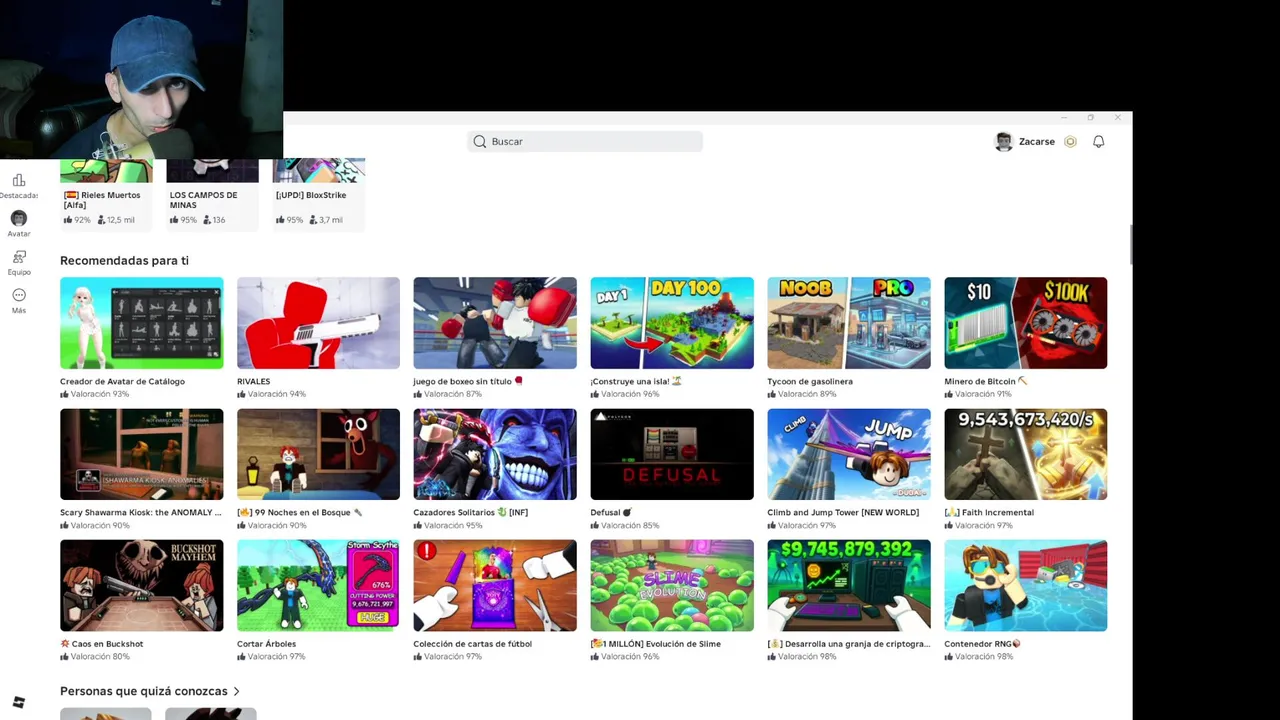Viewport: 1280px width, 720px height.
Task: Open Climb and Jump Tower thumbnail
Action: pyautogui.click(x=849, y=454)
